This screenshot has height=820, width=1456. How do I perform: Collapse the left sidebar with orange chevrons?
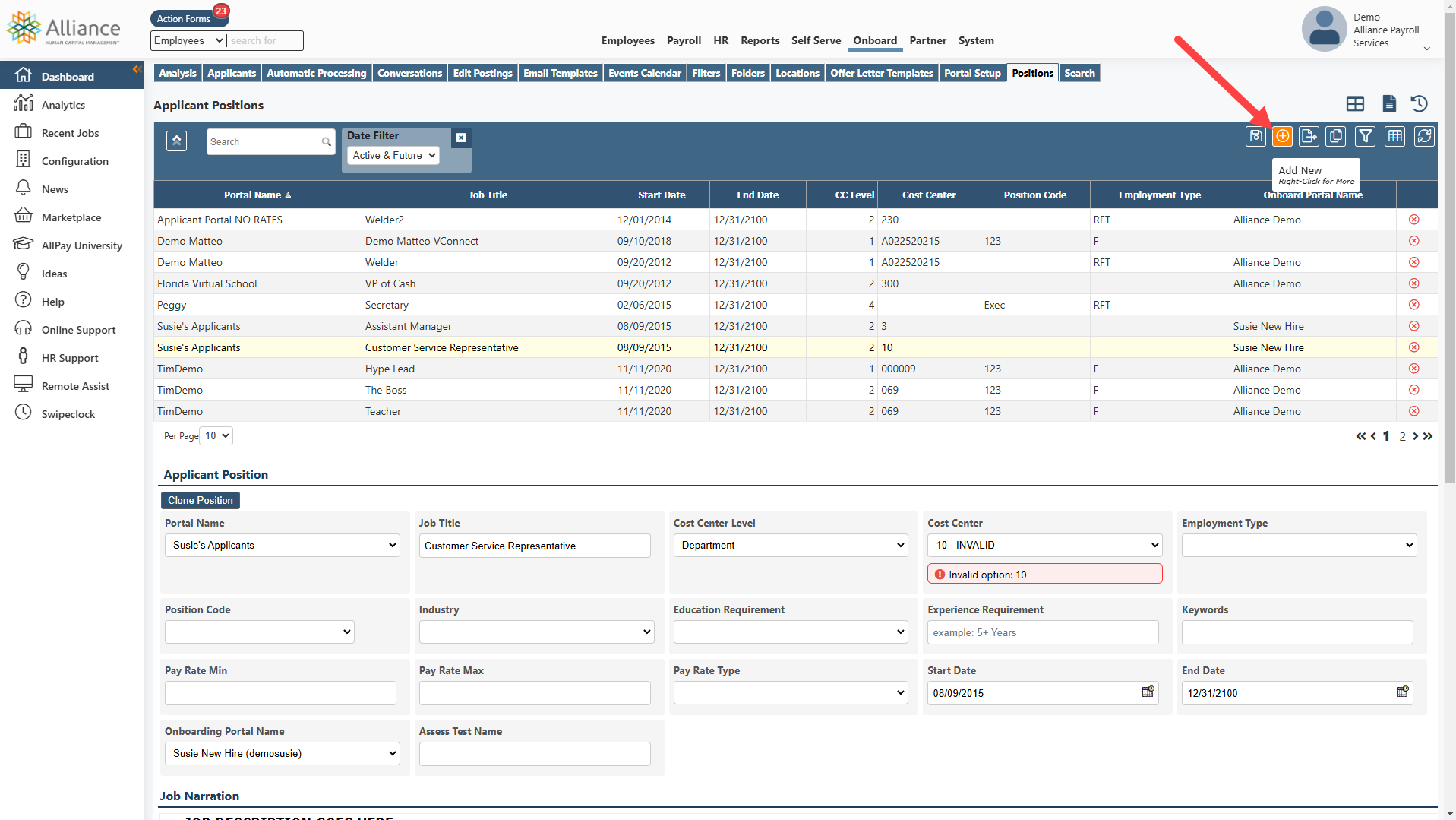tap(137, 69)
